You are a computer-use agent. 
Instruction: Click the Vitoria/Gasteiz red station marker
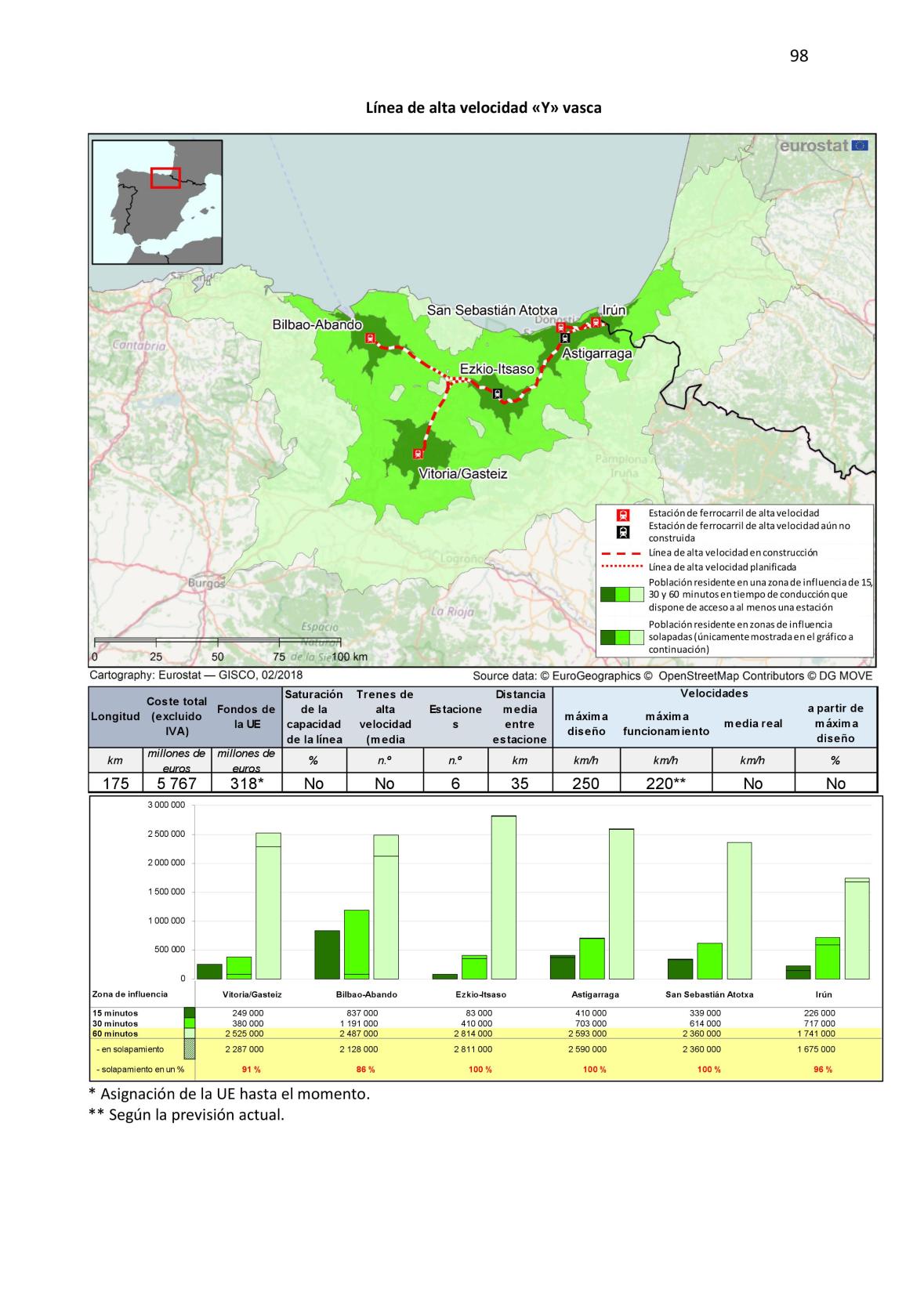coord(418,453)
